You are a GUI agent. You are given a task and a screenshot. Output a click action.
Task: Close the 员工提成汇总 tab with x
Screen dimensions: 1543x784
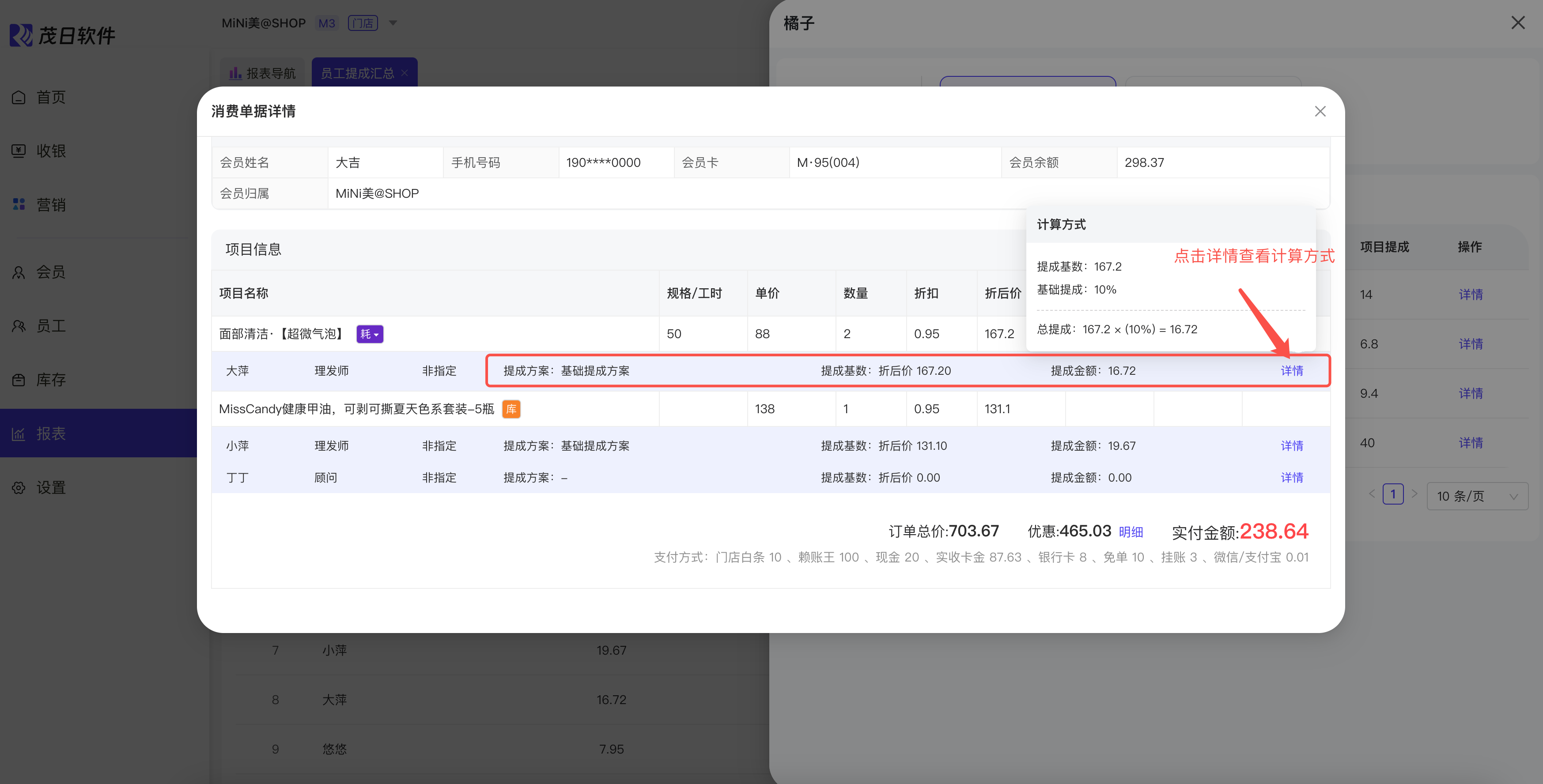click(405, 73)
